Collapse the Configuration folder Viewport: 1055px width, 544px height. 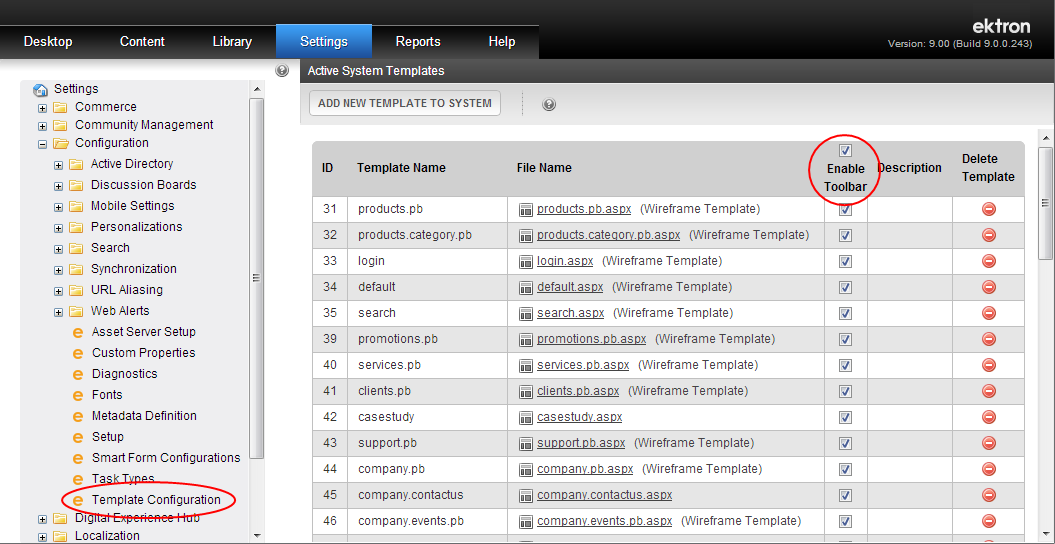click(42, 144)
